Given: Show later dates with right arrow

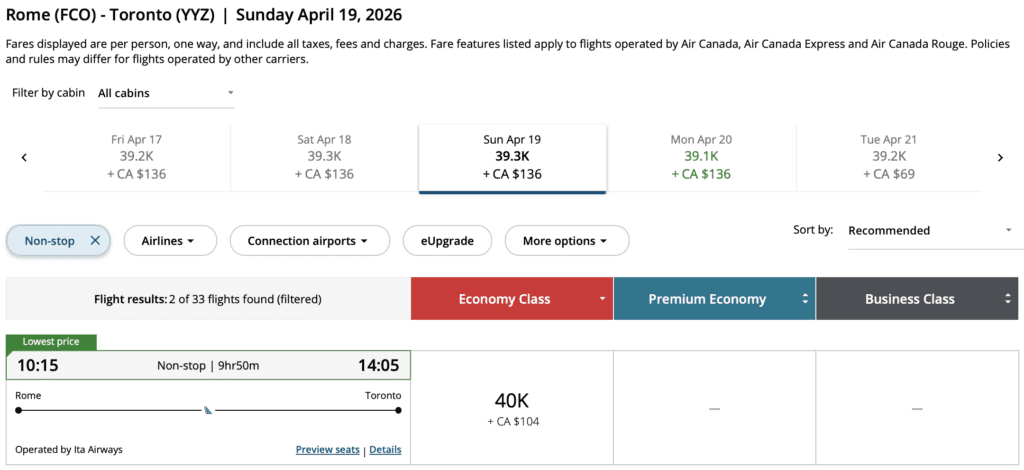Looking at the screenshot, I should point(1000,157).
